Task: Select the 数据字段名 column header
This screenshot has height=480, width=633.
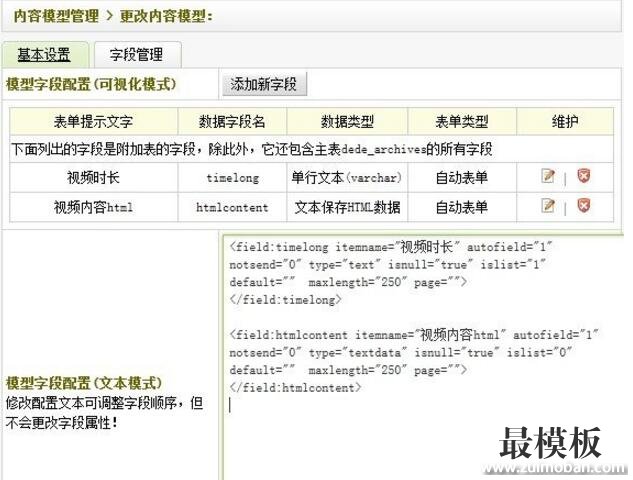Action: pyautogui.click(x=232, y=122)
